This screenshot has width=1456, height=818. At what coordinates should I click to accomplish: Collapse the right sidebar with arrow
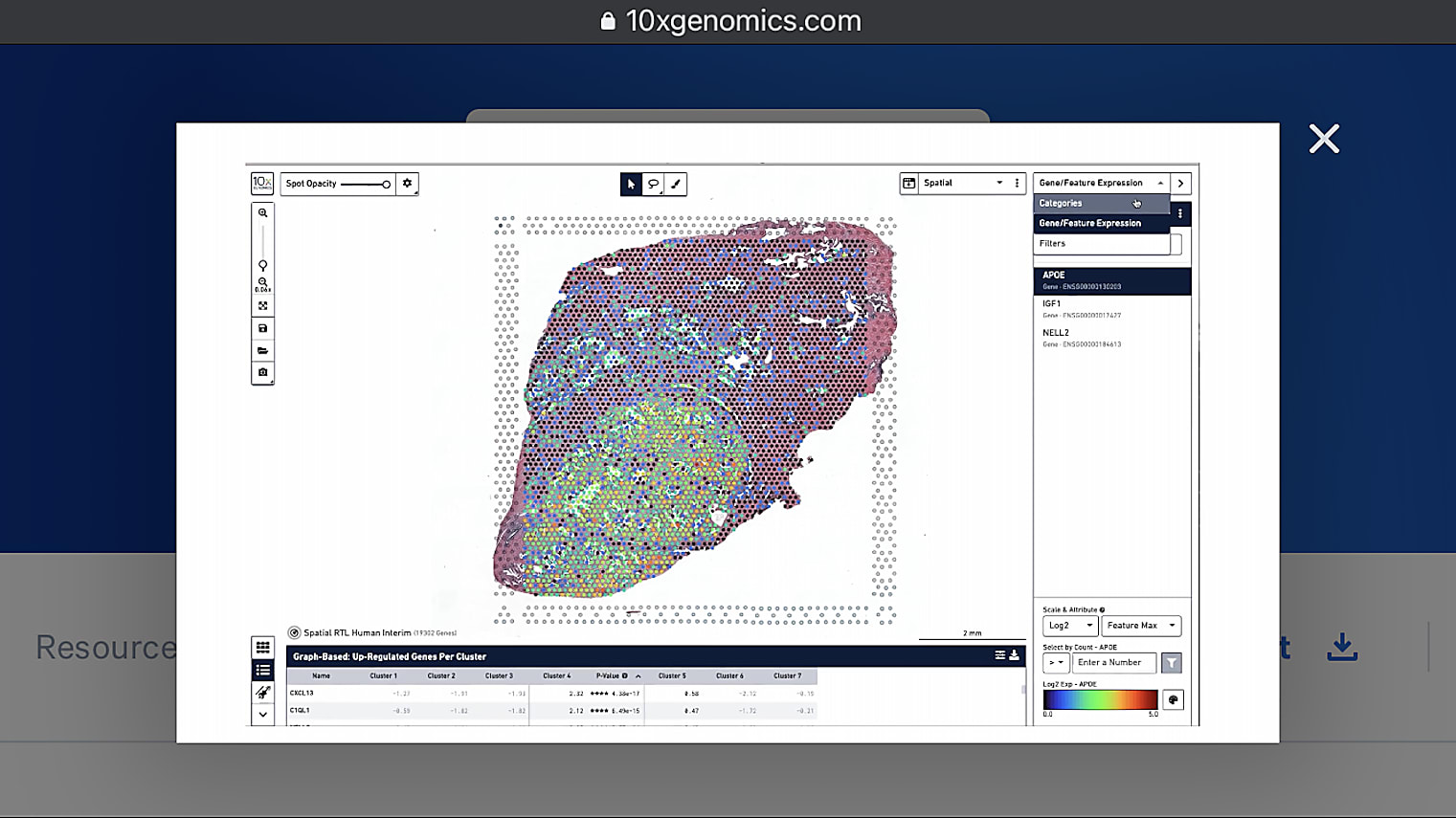(1181, 183)
